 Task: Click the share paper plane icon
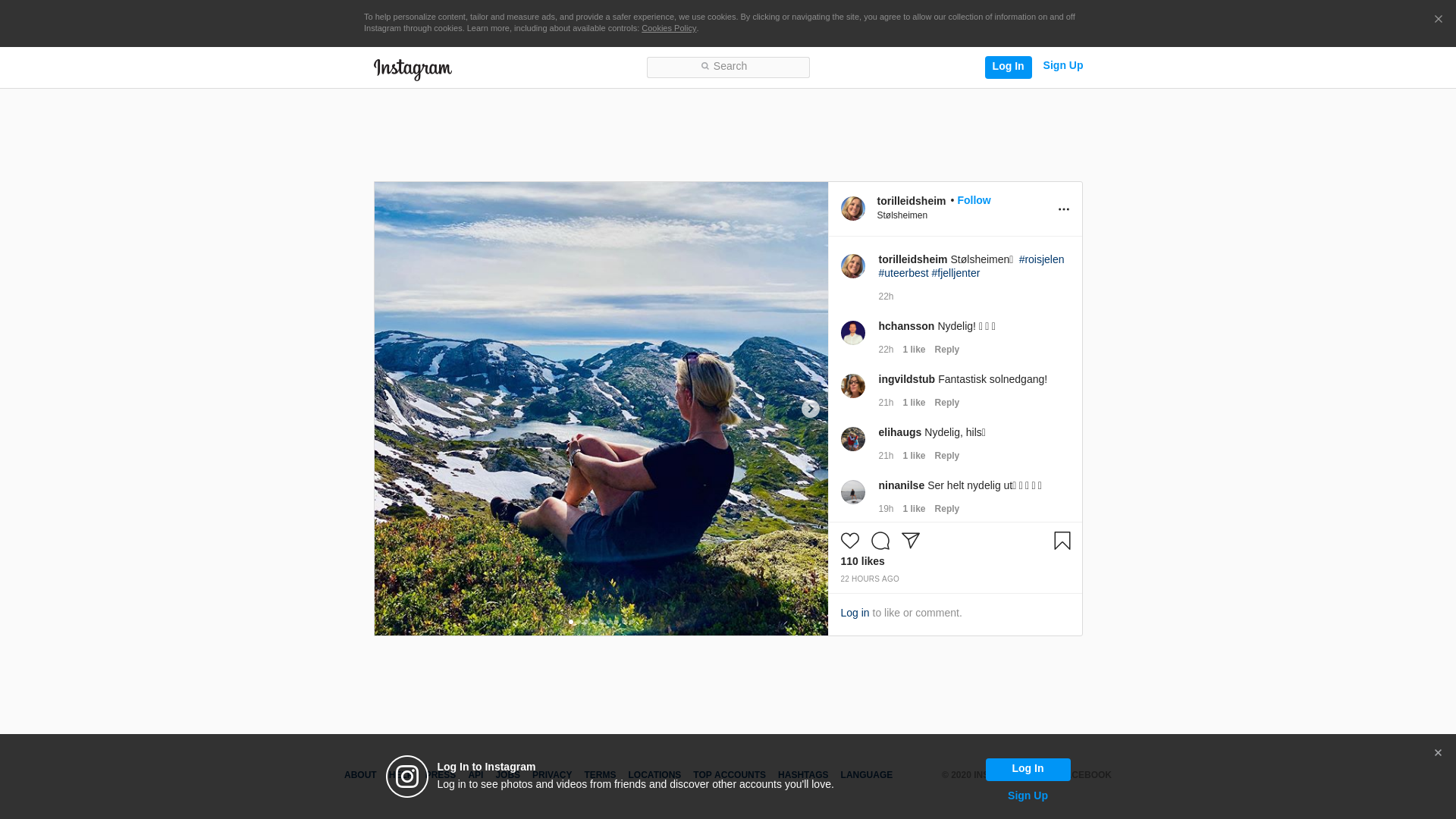tap(910, 541)
